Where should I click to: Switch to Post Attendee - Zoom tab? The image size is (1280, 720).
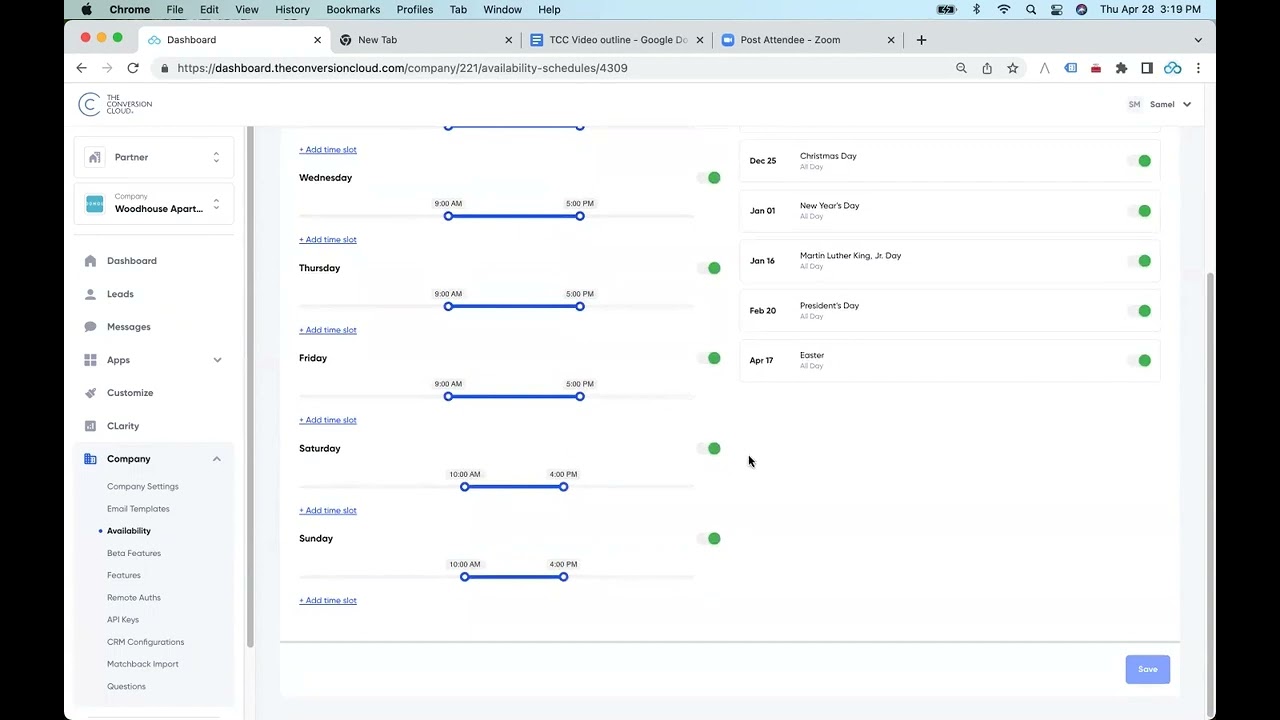click(x=808, y=40)
